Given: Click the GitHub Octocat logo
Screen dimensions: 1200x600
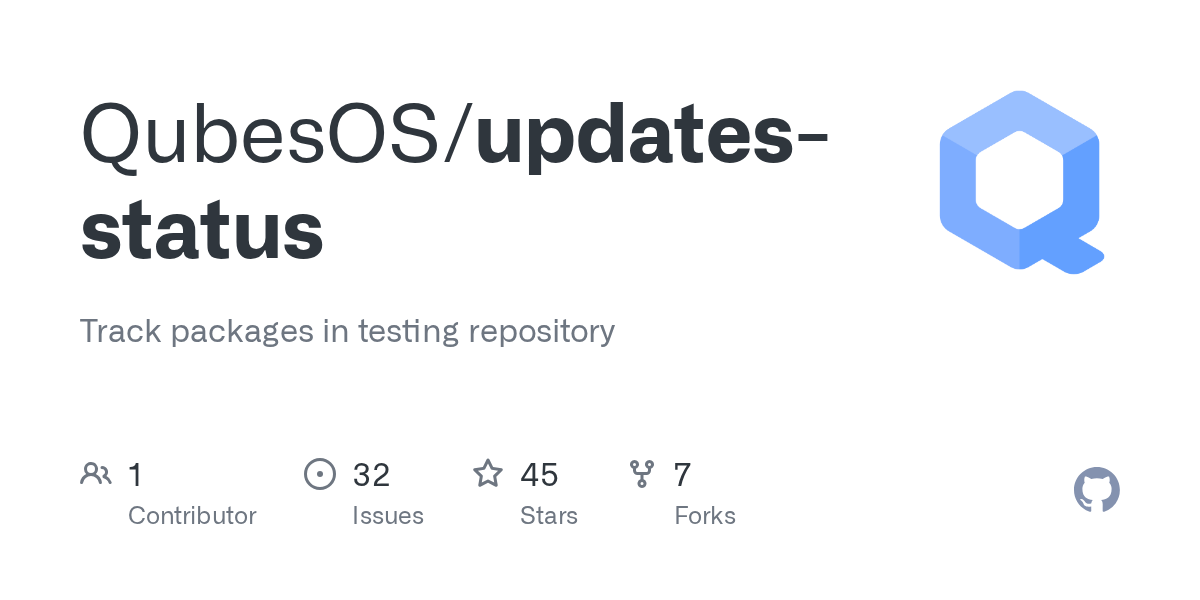Looking at the screenshot, I should click(1096, 491).
